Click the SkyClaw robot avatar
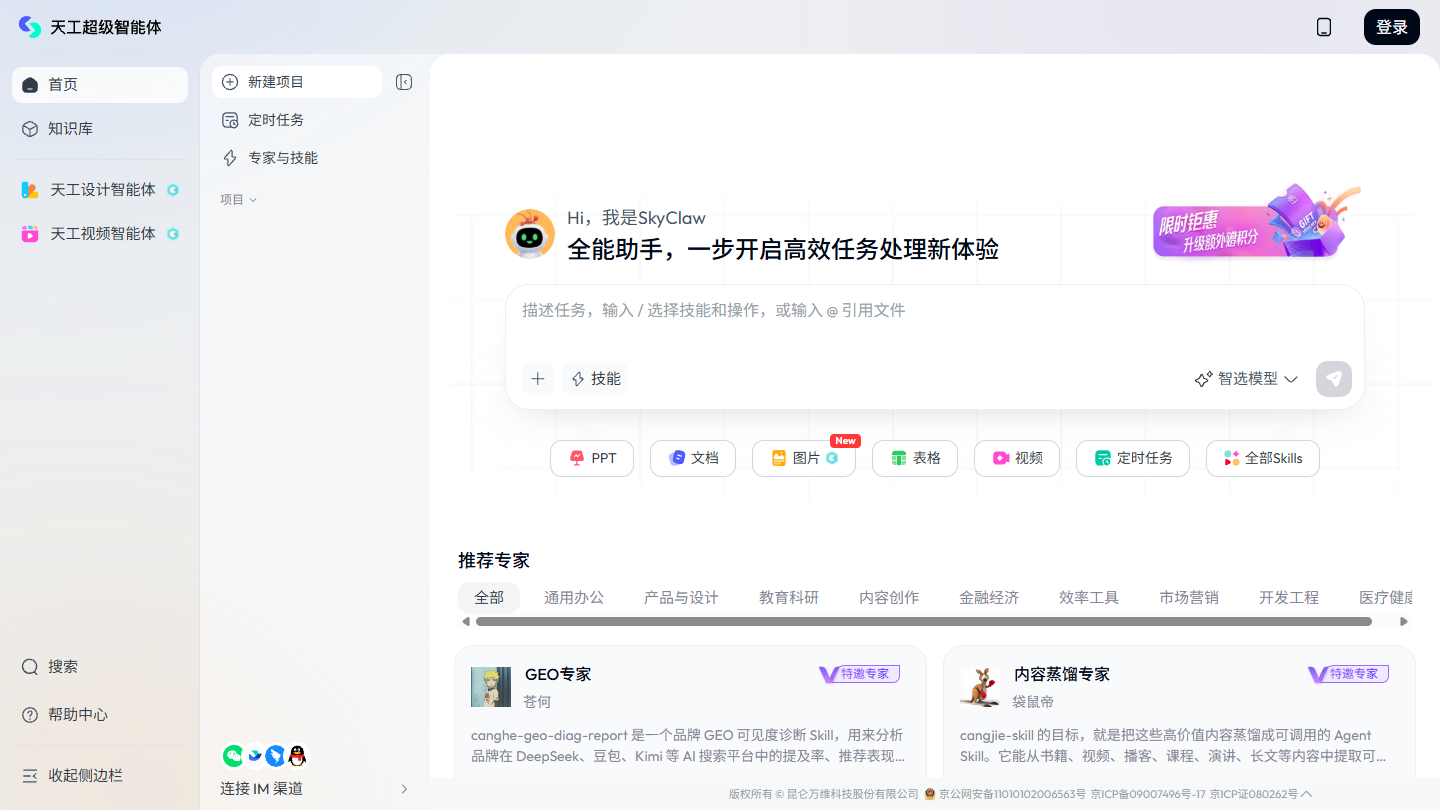 530,234
